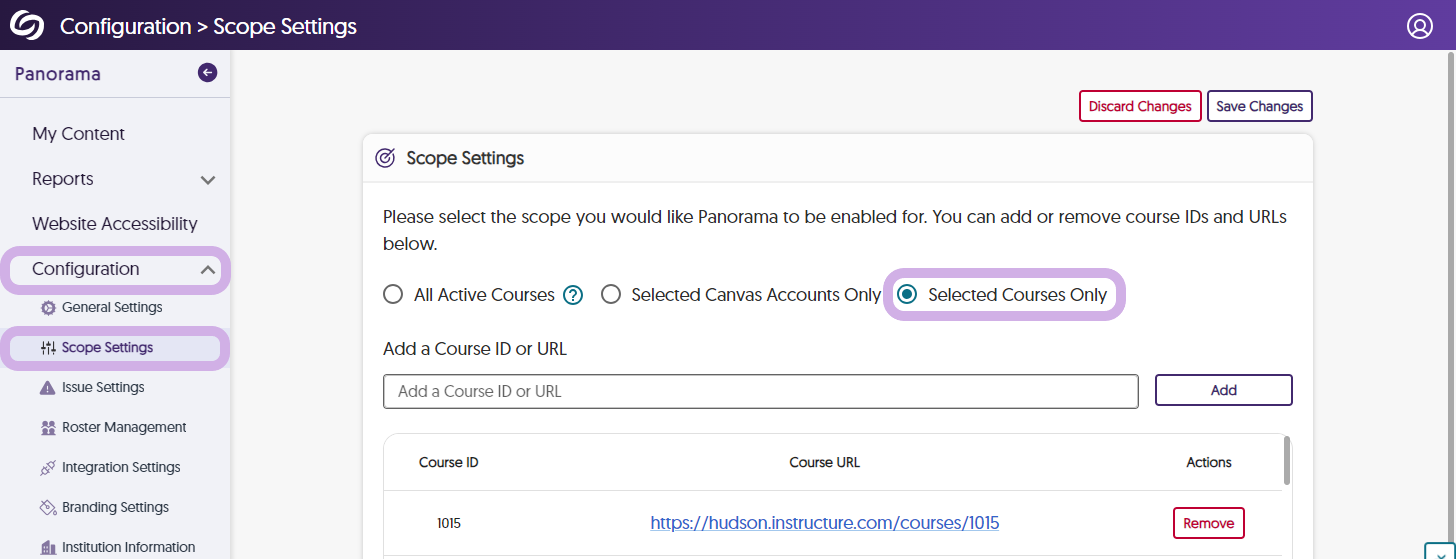Screen dimensions: 1456x559
Task: Open the user profile icon
Action: pos(1419,26)
